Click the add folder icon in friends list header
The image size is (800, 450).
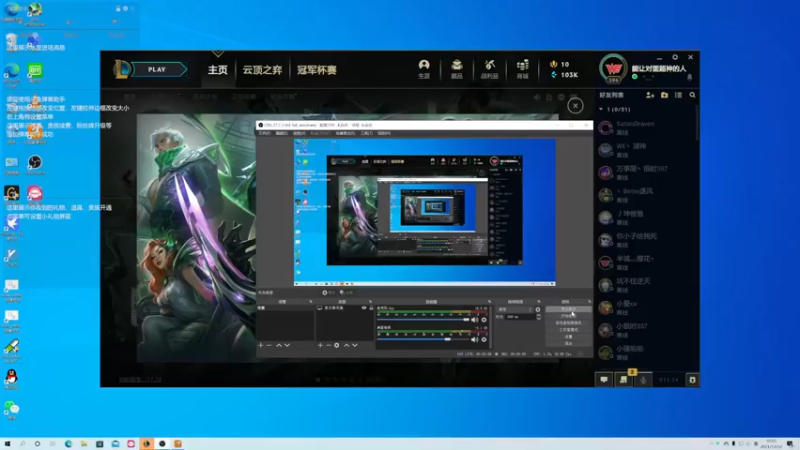[664, 95]
